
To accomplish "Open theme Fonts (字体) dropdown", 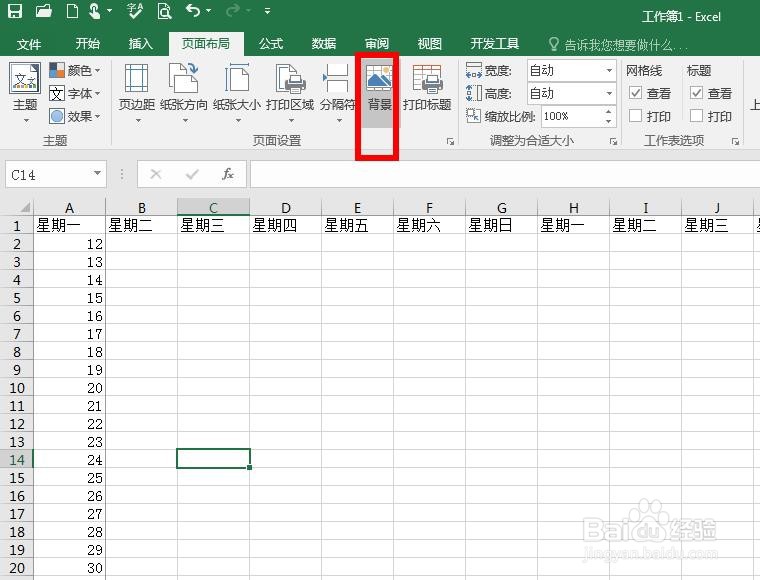I will [75, 93].
